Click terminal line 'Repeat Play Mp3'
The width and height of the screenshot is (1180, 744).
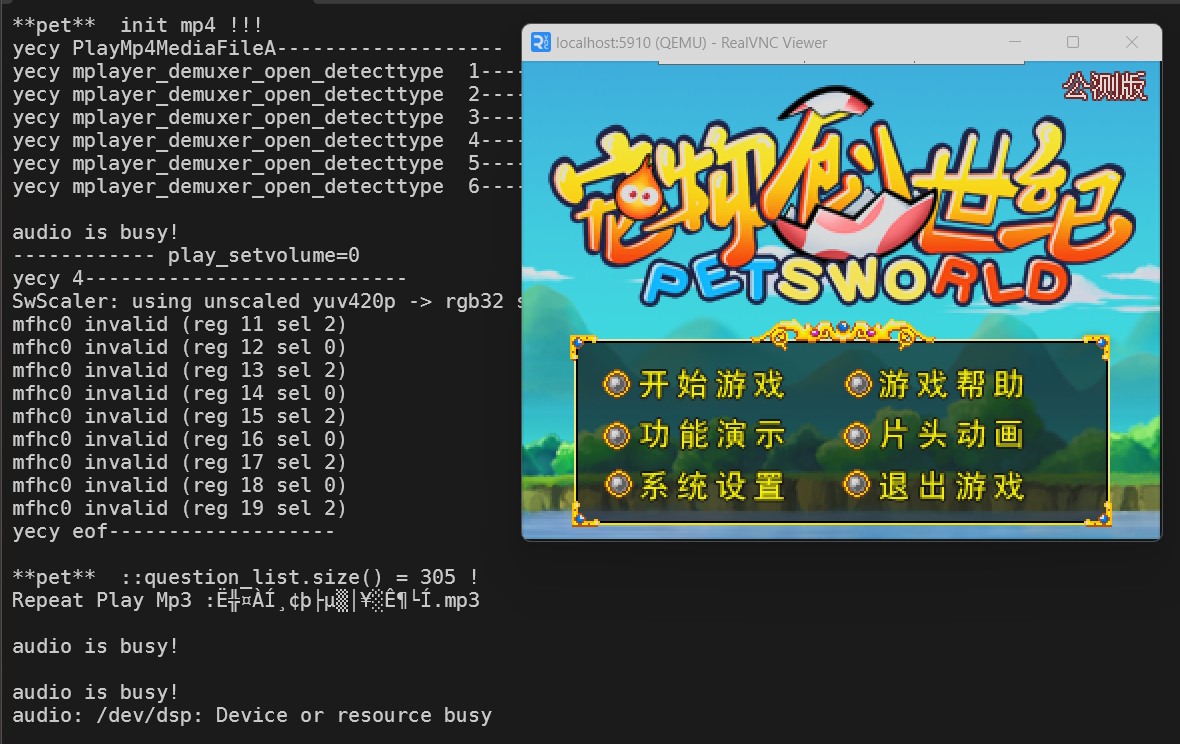point(246,600)
